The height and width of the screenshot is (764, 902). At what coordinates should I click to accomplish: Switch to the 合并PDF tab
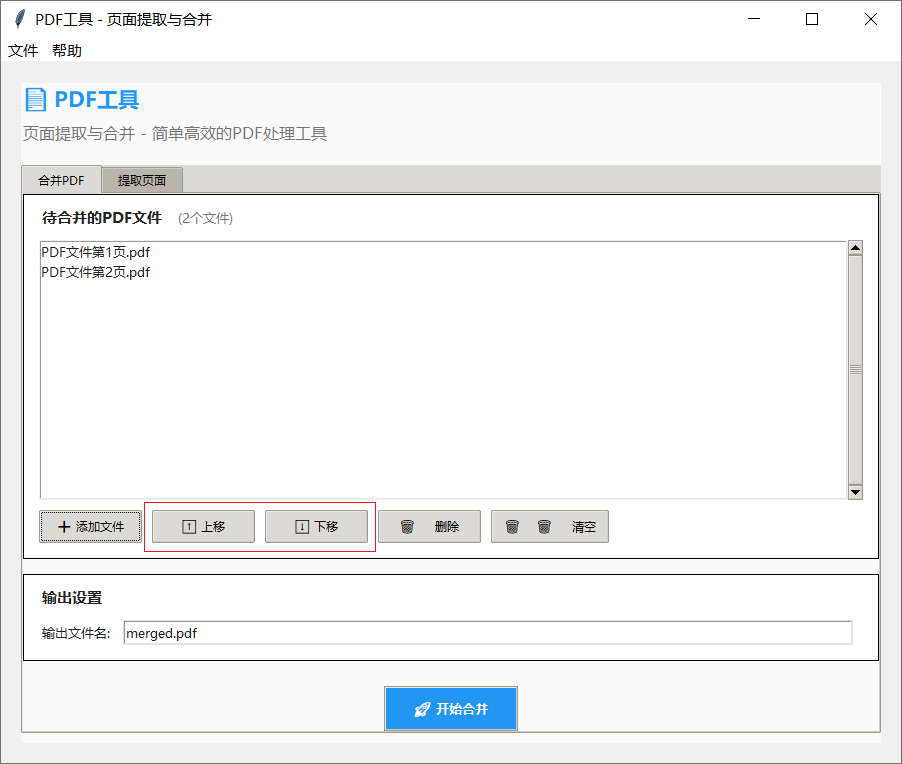(60, 180)
